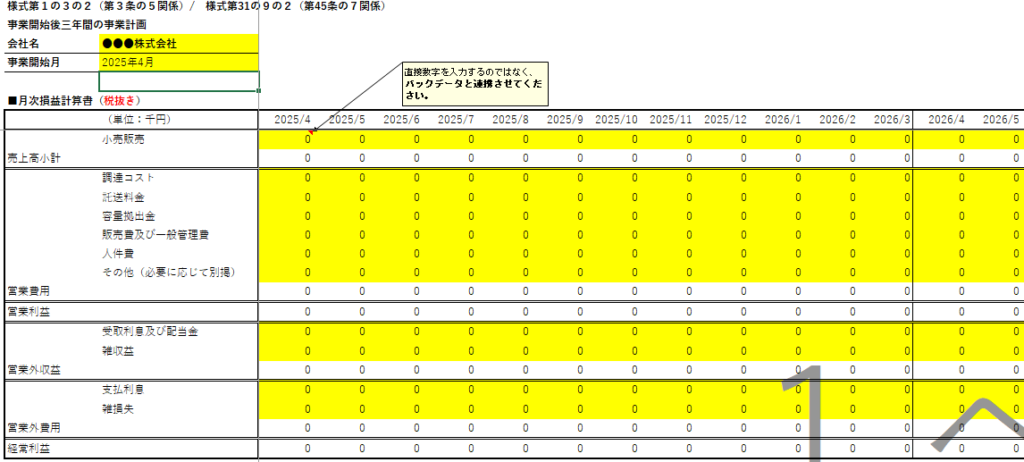Select 受取利息及び配当金 value under 2025/10
This screenshot has height=462, width=1024.
617,331
